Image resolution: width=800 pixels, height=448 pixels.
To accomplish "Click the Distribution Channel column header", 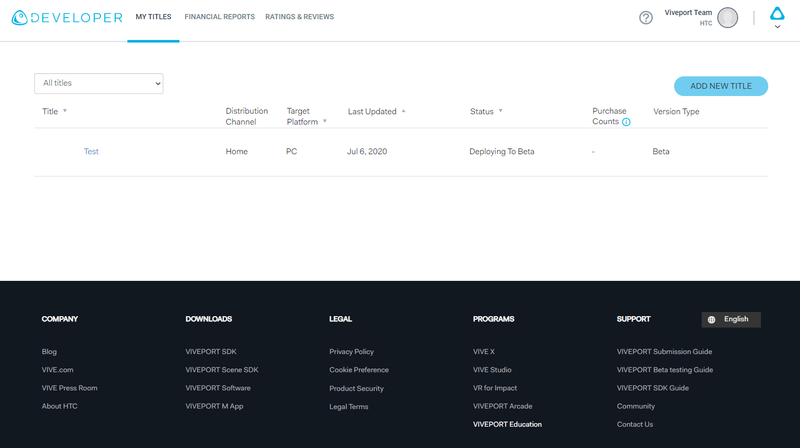I will point(246,116).
